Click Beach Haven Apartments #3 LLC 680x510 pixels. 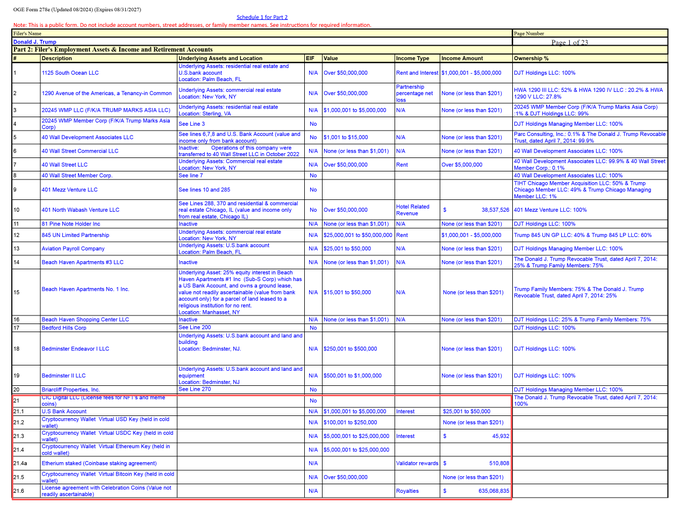[82, 262]
